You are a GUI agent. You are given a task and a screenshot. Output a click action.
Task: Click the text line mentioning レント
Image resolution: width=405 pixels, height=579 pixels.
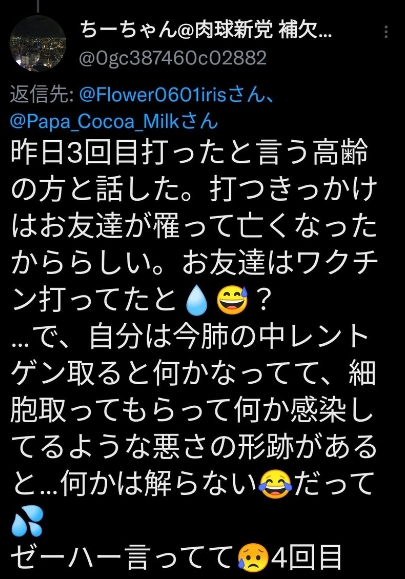click(190, 336)
